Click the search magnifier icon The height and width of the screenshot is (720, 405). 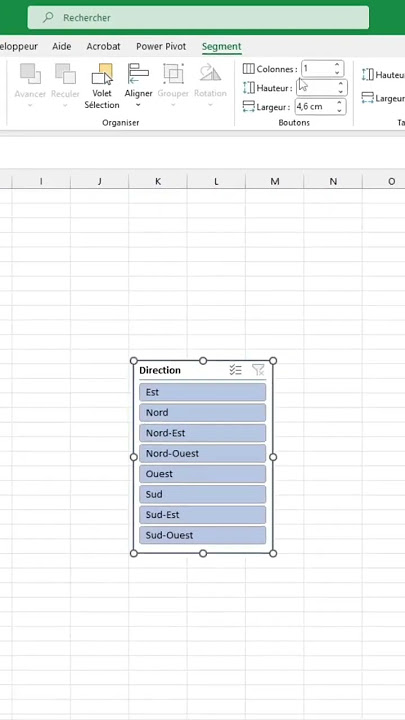tap(48, 17)
